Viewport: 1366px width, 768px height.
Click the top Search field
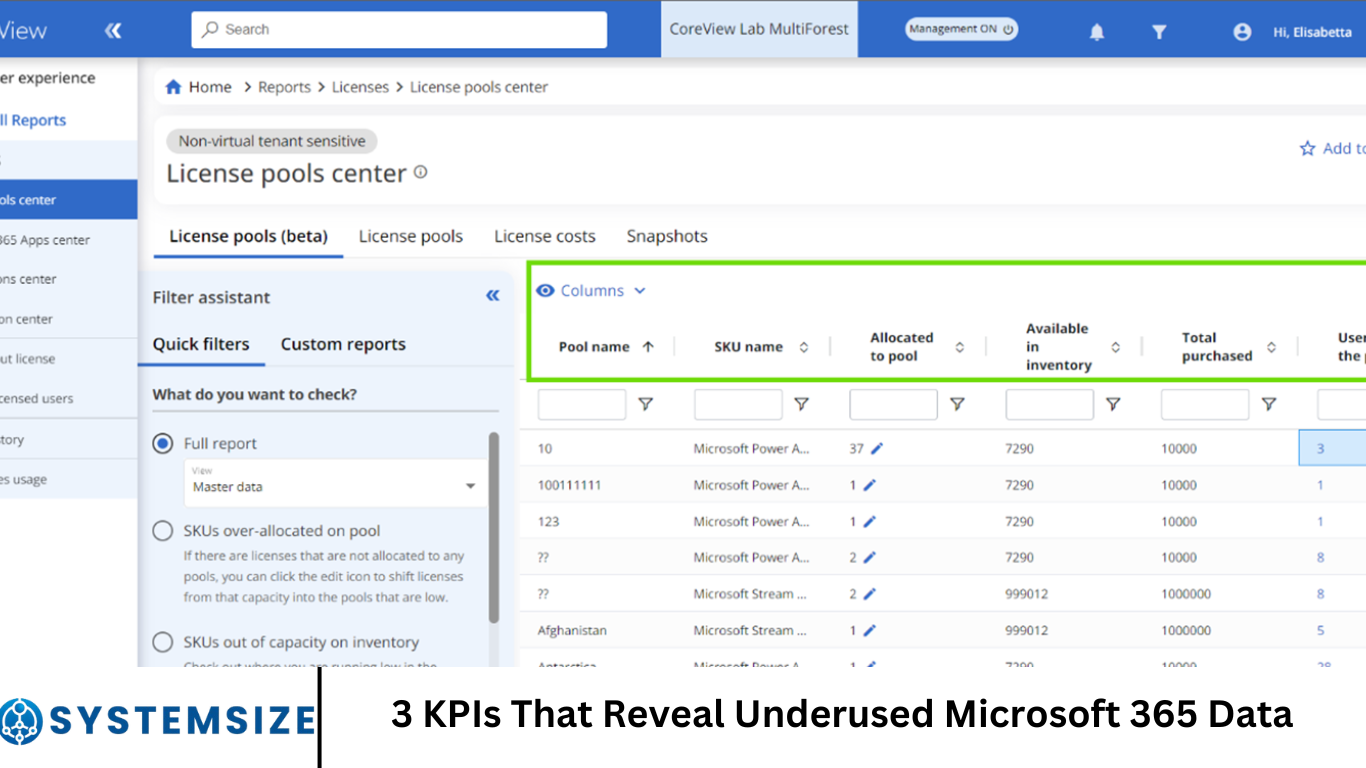(399, 30)
